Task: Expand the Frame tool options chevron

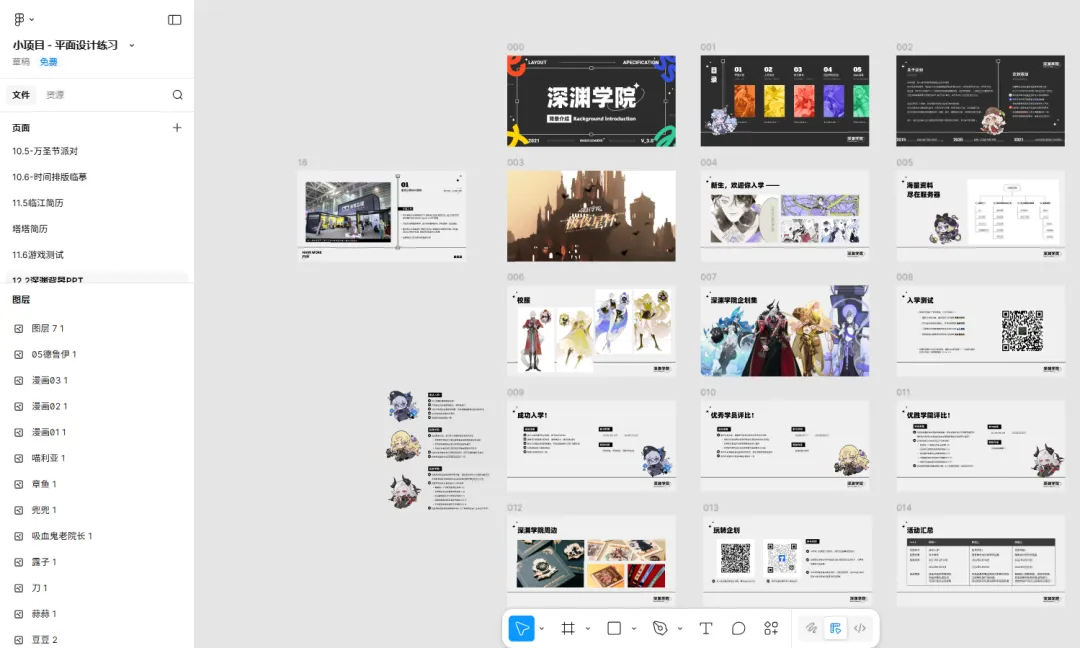Action: 588,628
